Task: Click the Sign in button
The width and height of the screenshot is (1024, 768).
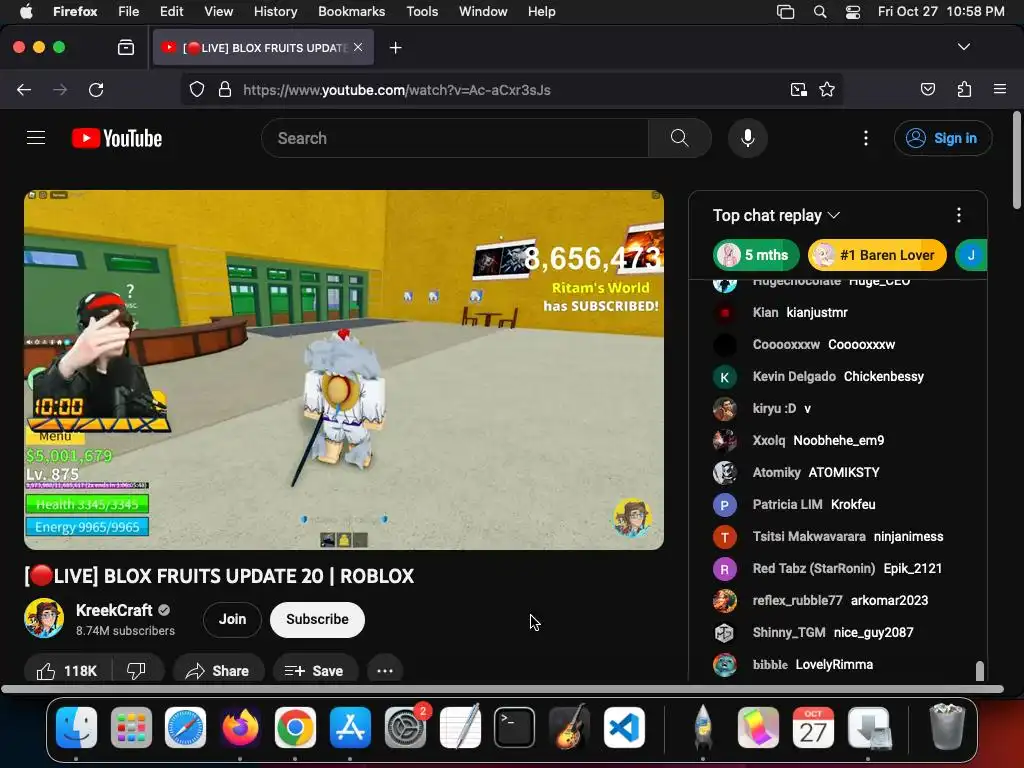Action: (942, 138)
